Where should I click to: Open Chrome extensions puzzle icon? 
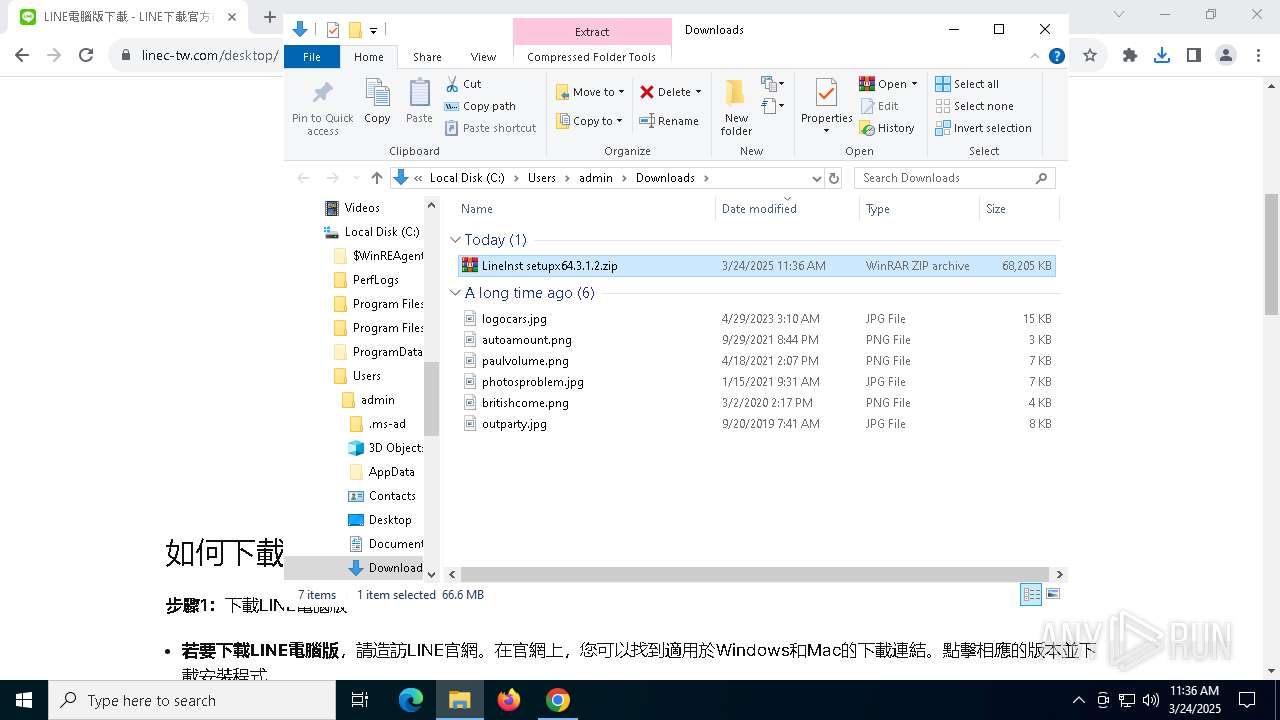click(1130, 56)
